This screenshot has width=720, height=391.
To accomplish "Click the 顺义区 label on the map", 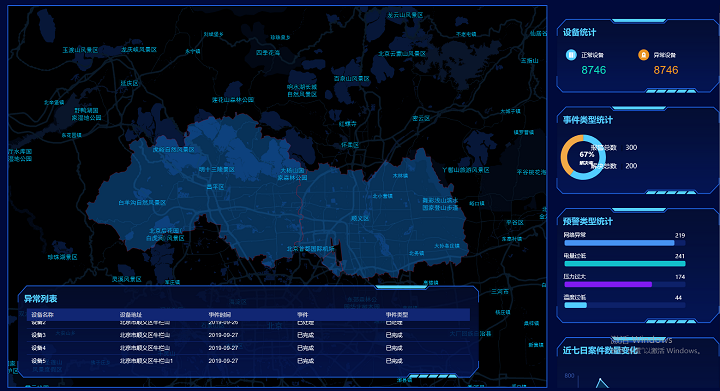I will [x=360, y=218].
